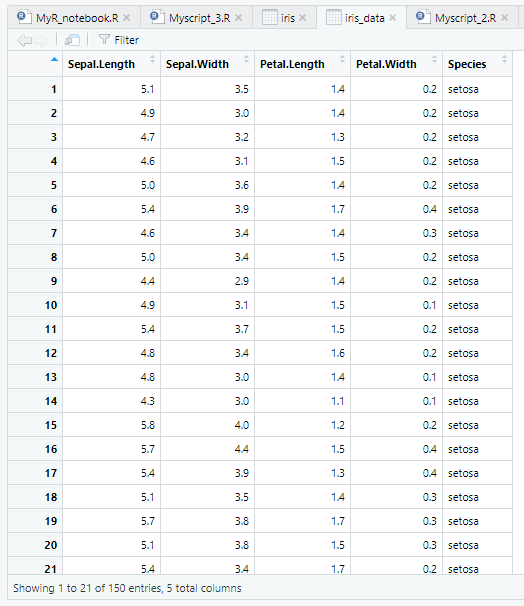Click the row index ascending sort arrow
This screenshot has width=524, height=606.
[54, 59]
